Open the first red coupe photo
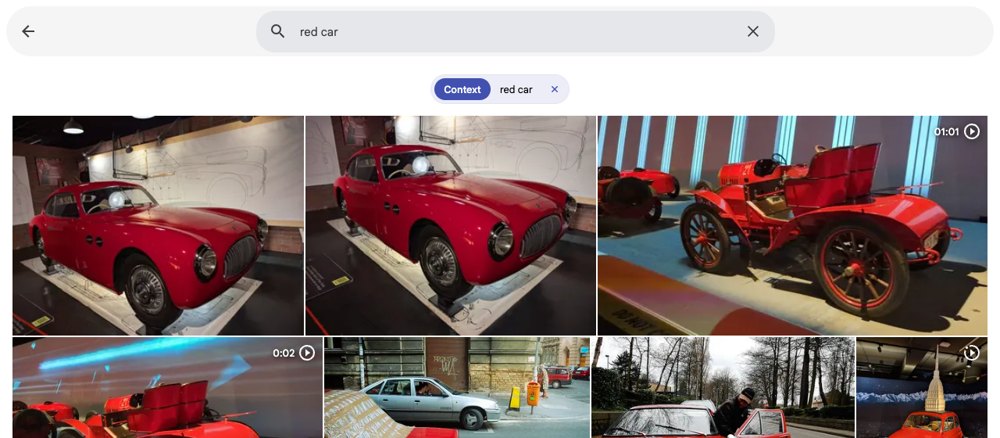The width and height of the screenshot is (1000, 438). pos(158,225)
